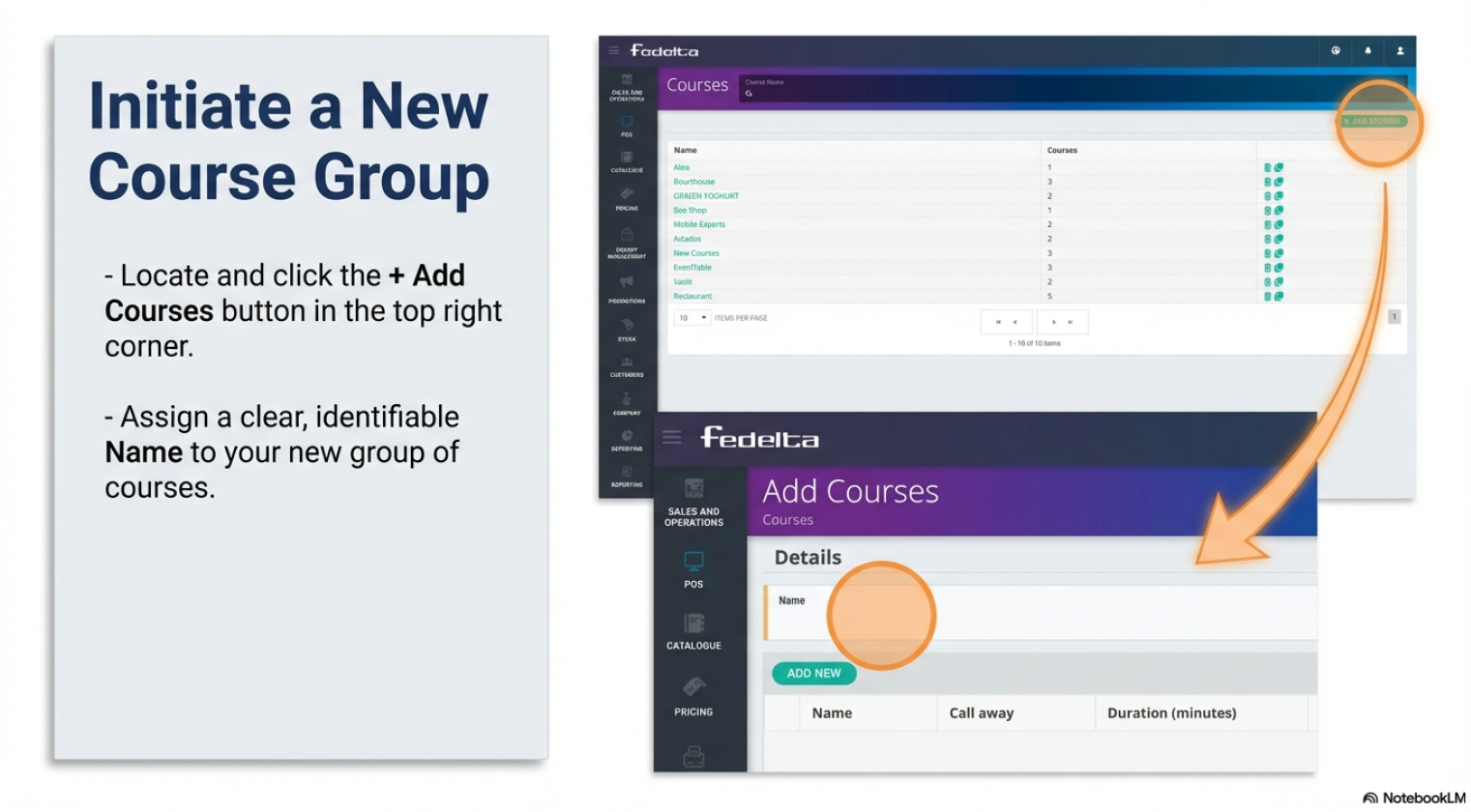Open the user profile icon
This screenshot has height=812, width=1471.
click(x=1399, y=51)
